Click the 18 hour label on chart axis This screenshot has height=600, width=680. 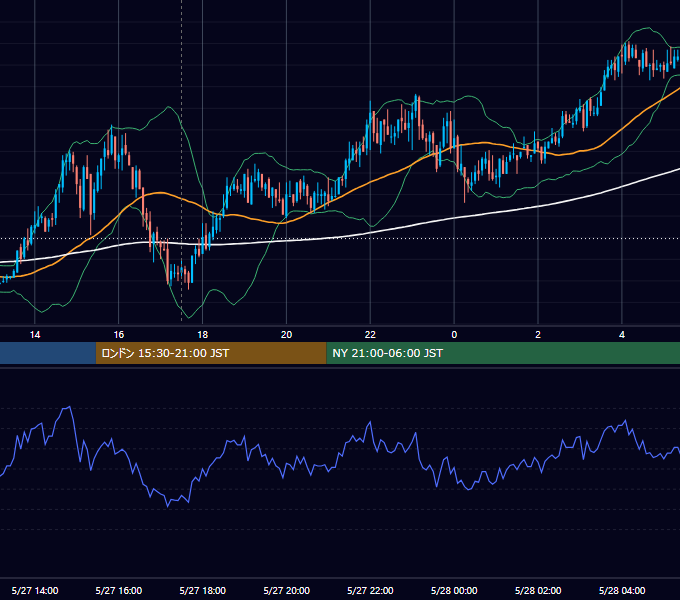[x=203, y=335]
